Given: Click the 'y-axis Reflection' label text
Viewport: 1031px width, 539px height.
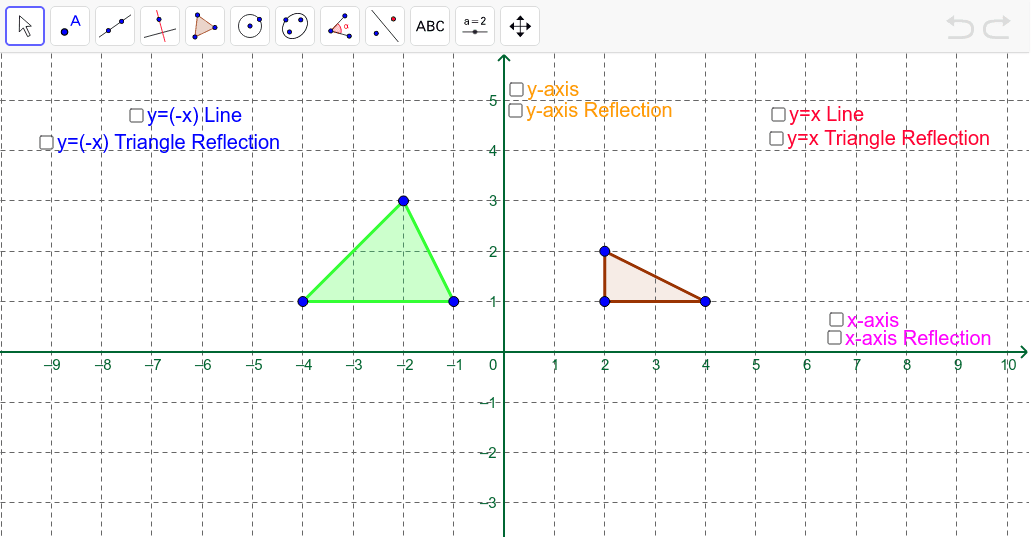Looking at the screenshot, I should [599, 110].
